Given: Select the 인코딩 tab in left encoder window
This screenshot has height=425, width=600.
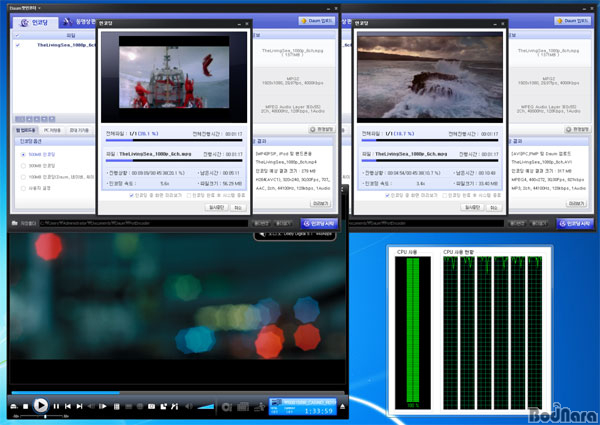Looking at the screenshot, I should tap(35, 23).
